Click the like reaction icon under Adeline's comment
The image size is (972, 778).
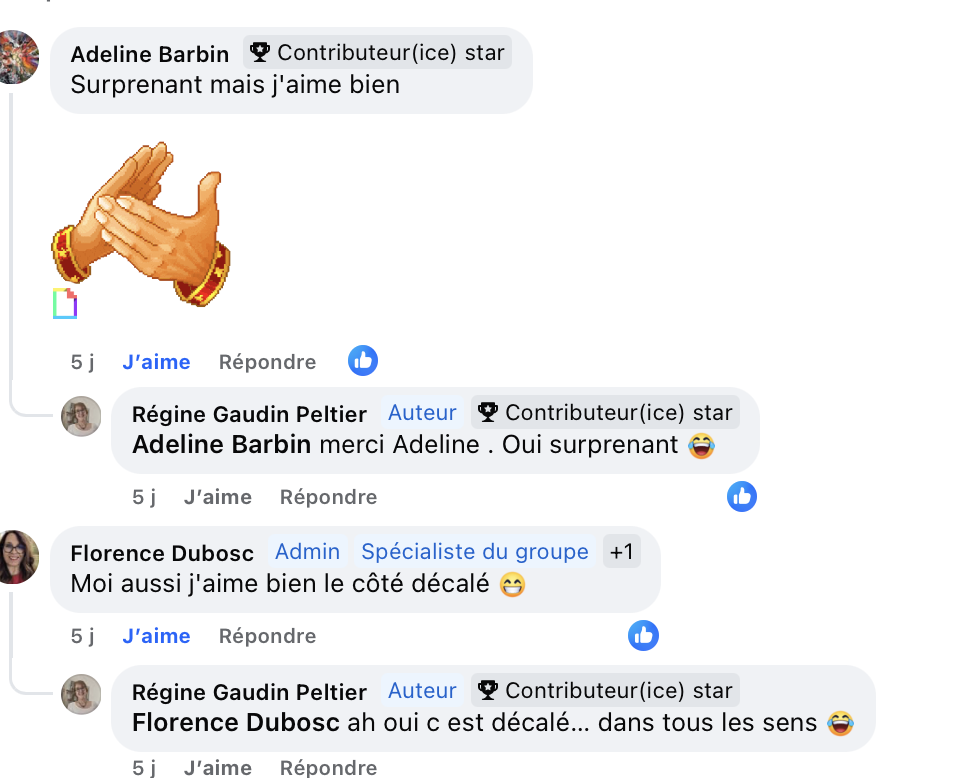pos(363,361)
